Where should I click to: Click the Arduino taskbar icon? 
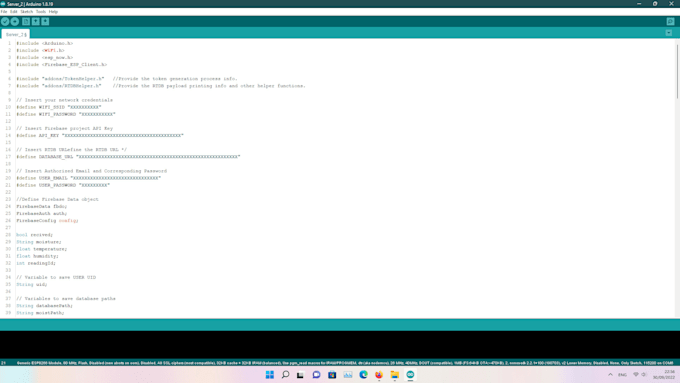pyautogui.click(x=410, y=375)
